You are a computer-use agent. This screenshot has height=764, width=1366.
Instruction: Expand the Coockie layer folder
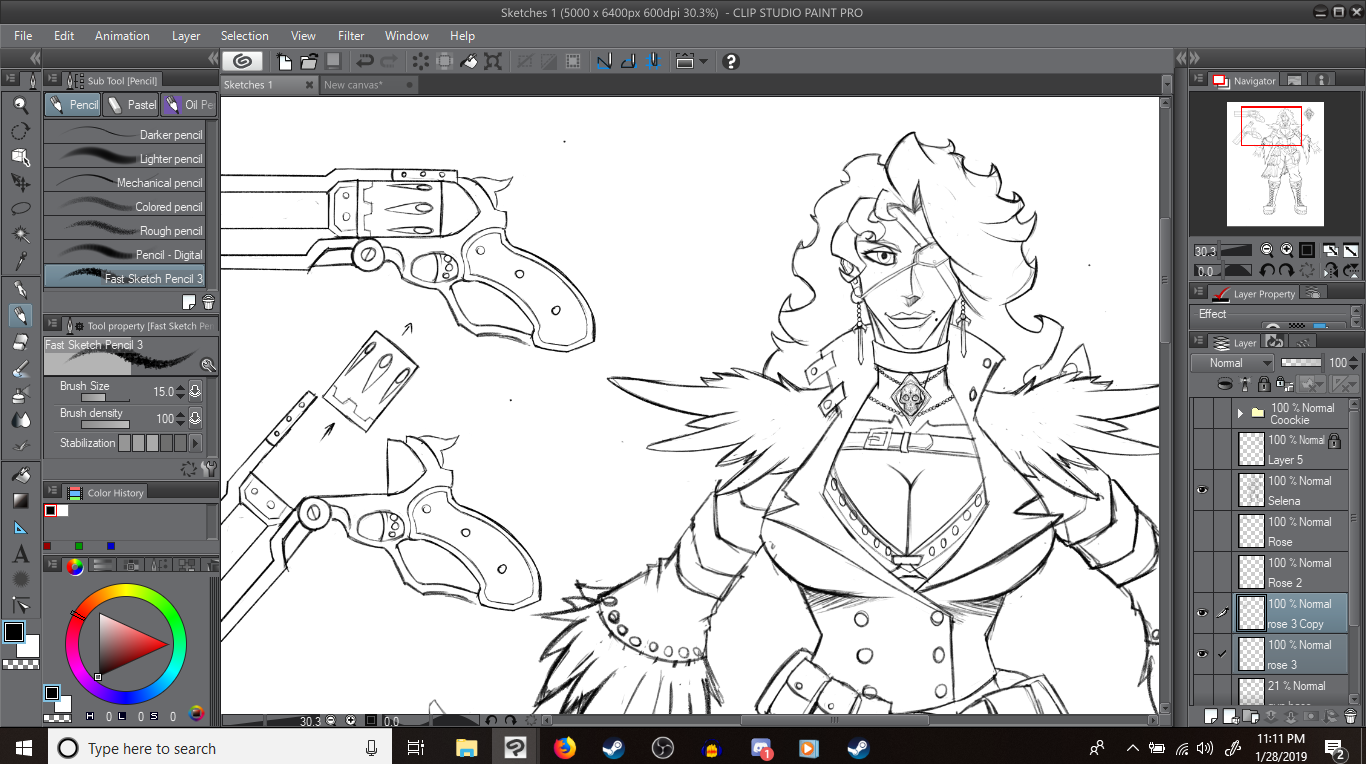pyautogui.click(x=1240, y=412)
